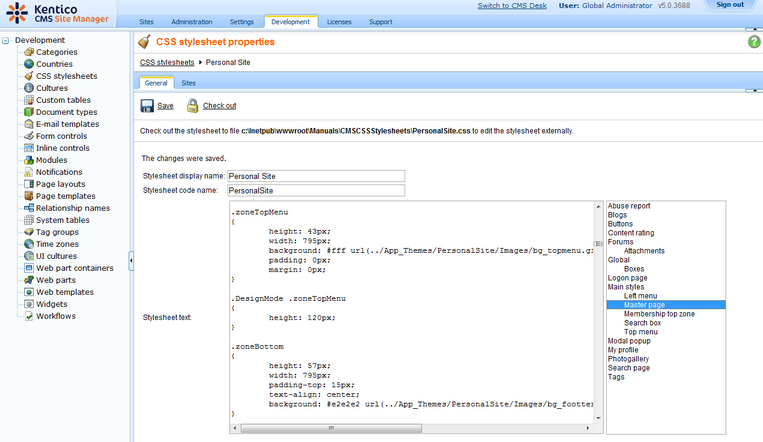This screenshot has width=763, height=442.
Task: Select Master page in bookmark list
Action: 666,305
